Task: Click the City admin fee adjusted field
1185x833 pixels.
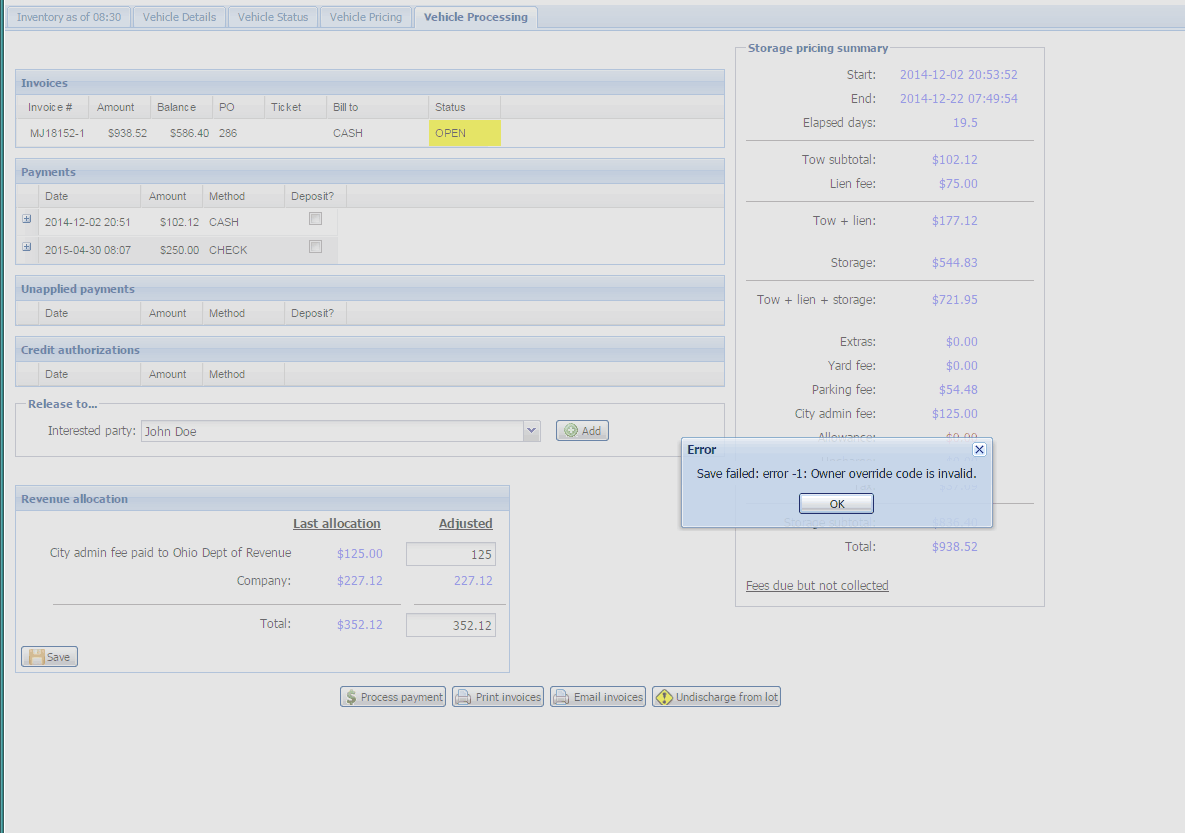Action: pos(450,554)
